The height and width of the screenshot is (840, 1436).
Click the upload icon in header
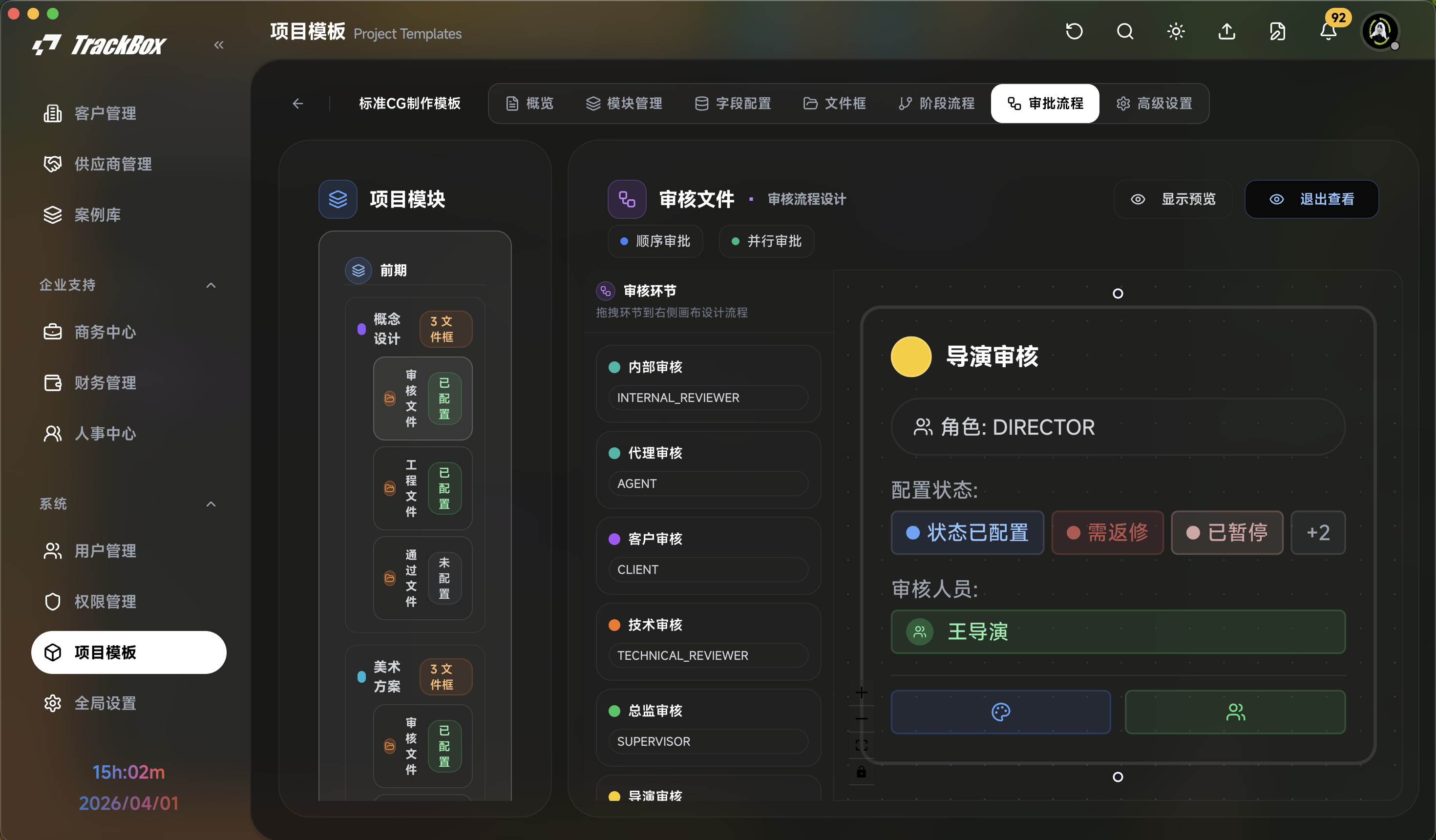(x=1227, y=31)
